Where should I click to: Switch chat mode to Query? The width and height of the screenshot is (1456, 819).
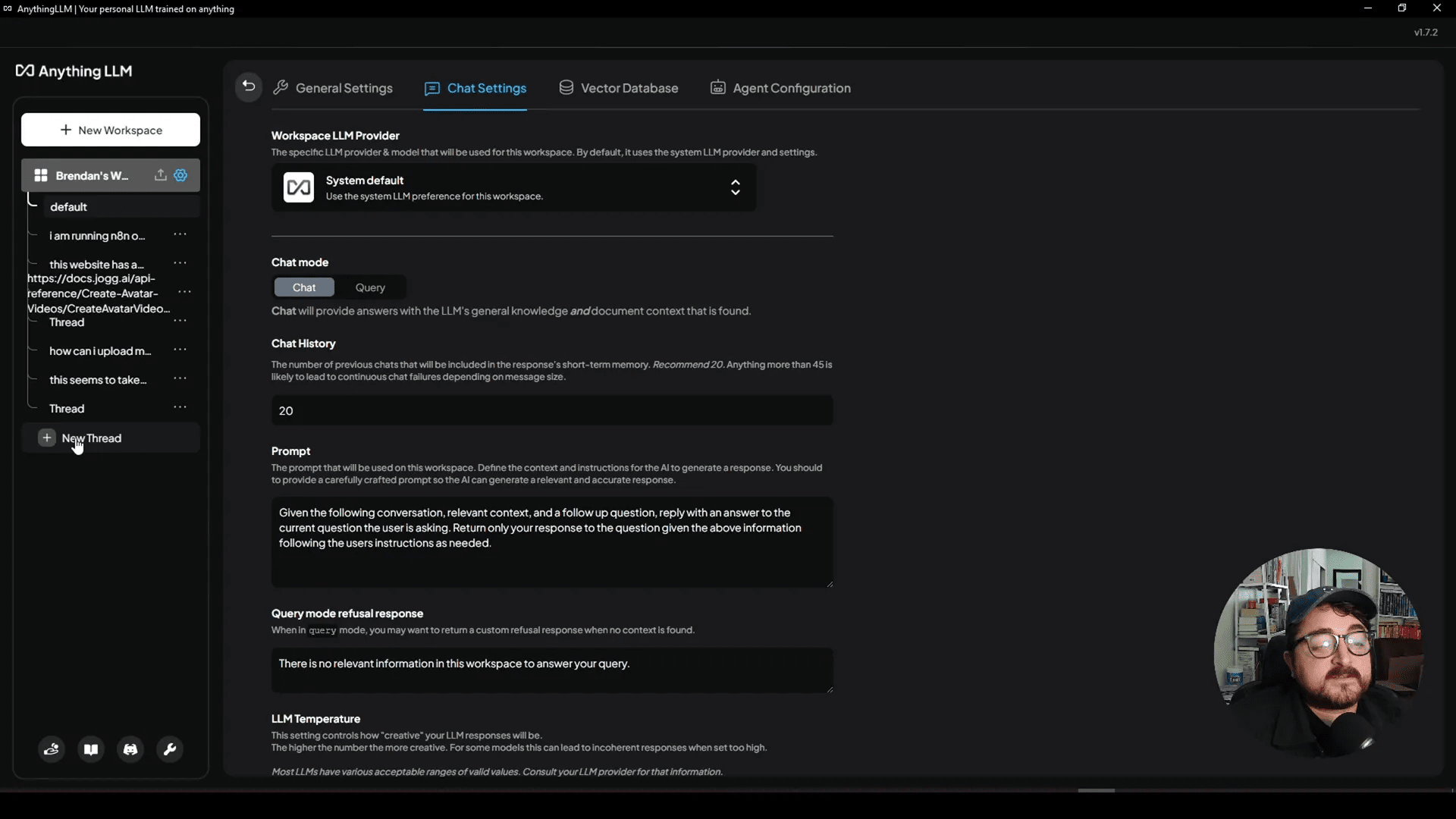(x=370, y=287)
